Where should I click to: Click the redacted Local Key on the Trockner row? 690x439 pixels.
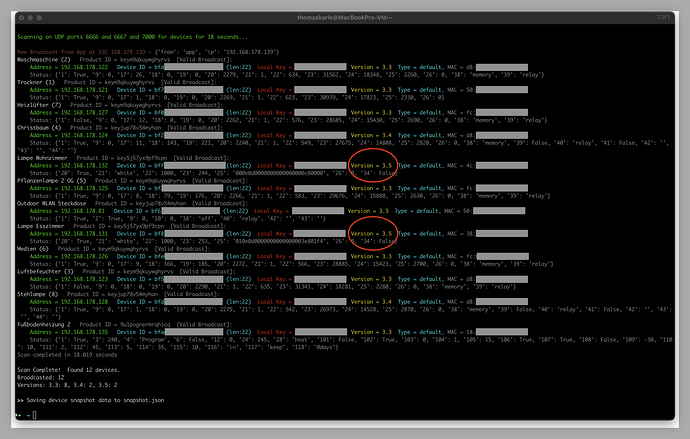[320, 90]
